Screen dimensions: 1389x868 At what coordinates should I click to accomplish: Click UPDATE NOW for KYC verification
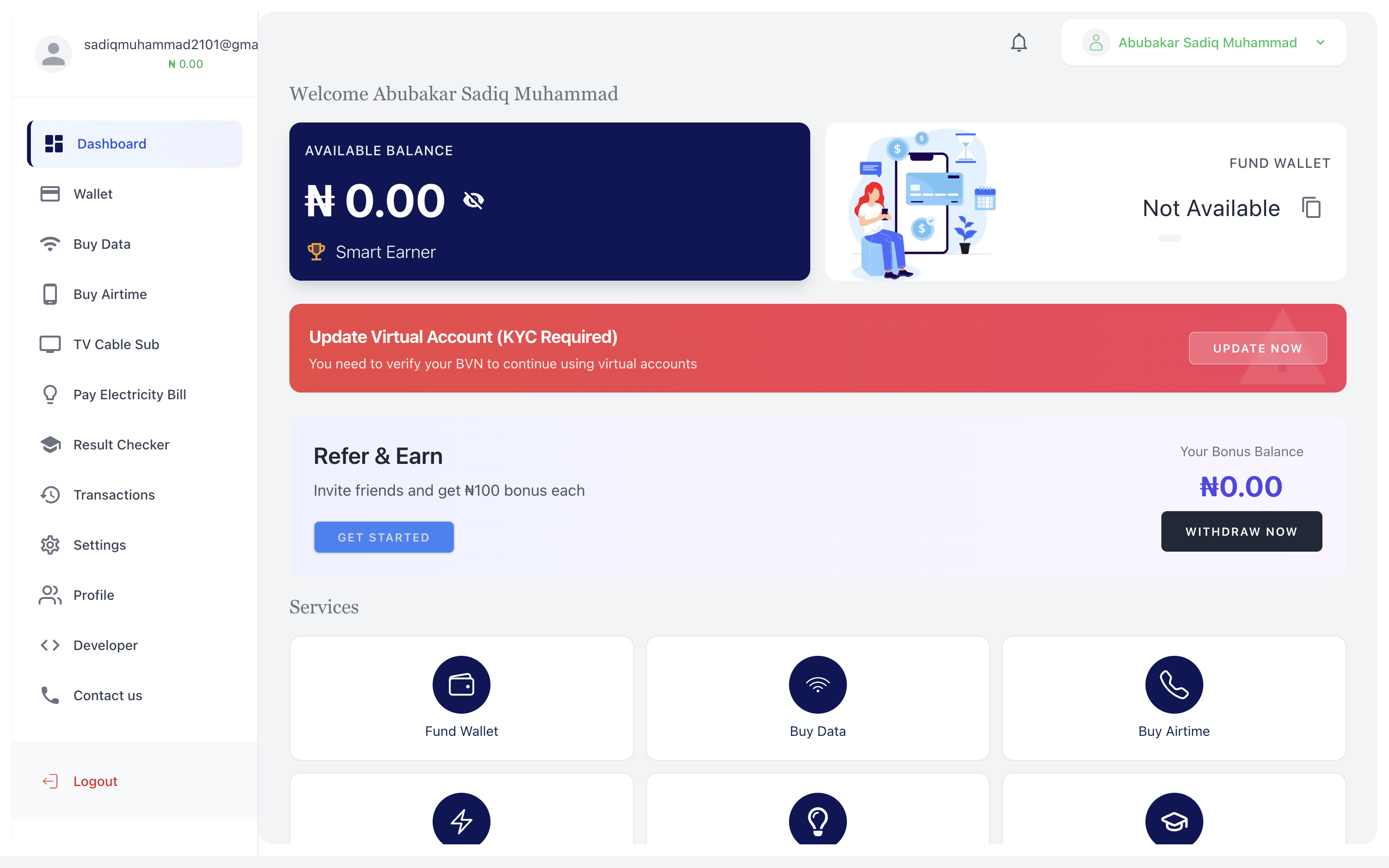pos(1257,348)
